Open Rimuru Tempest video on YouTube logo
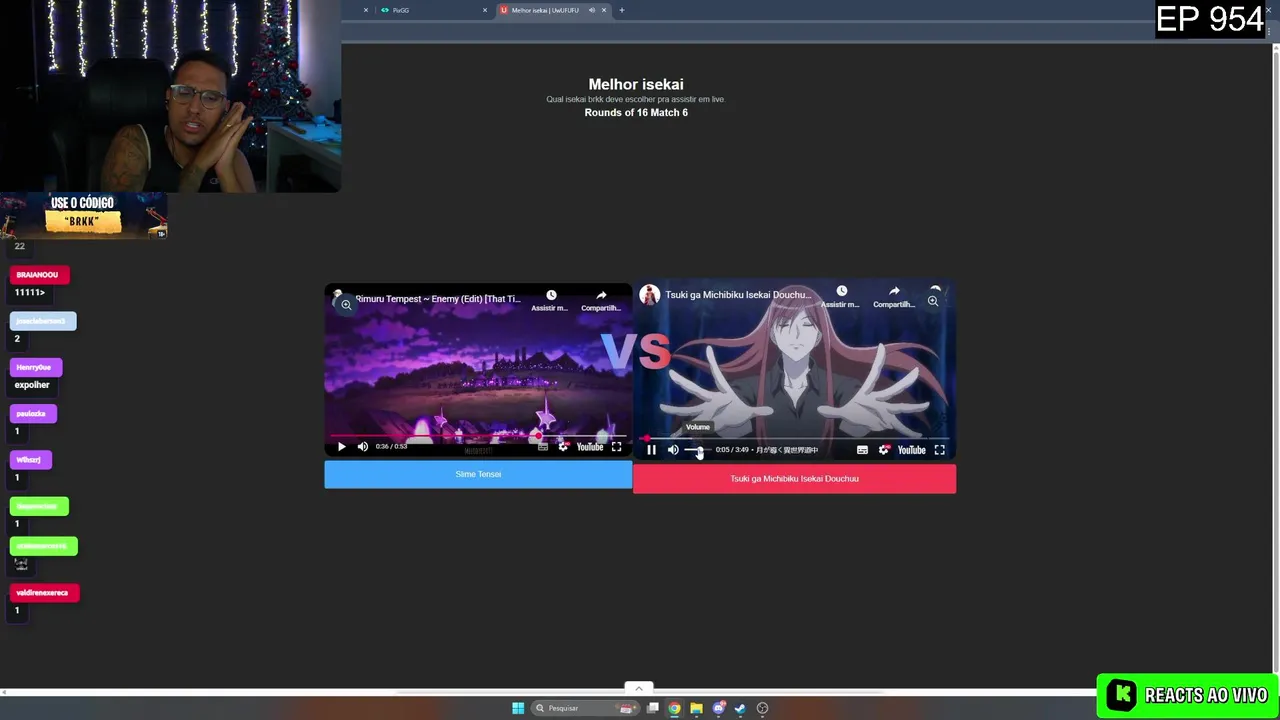The height and width of the screenshot is (720, 1280). (x=590, y=447)
